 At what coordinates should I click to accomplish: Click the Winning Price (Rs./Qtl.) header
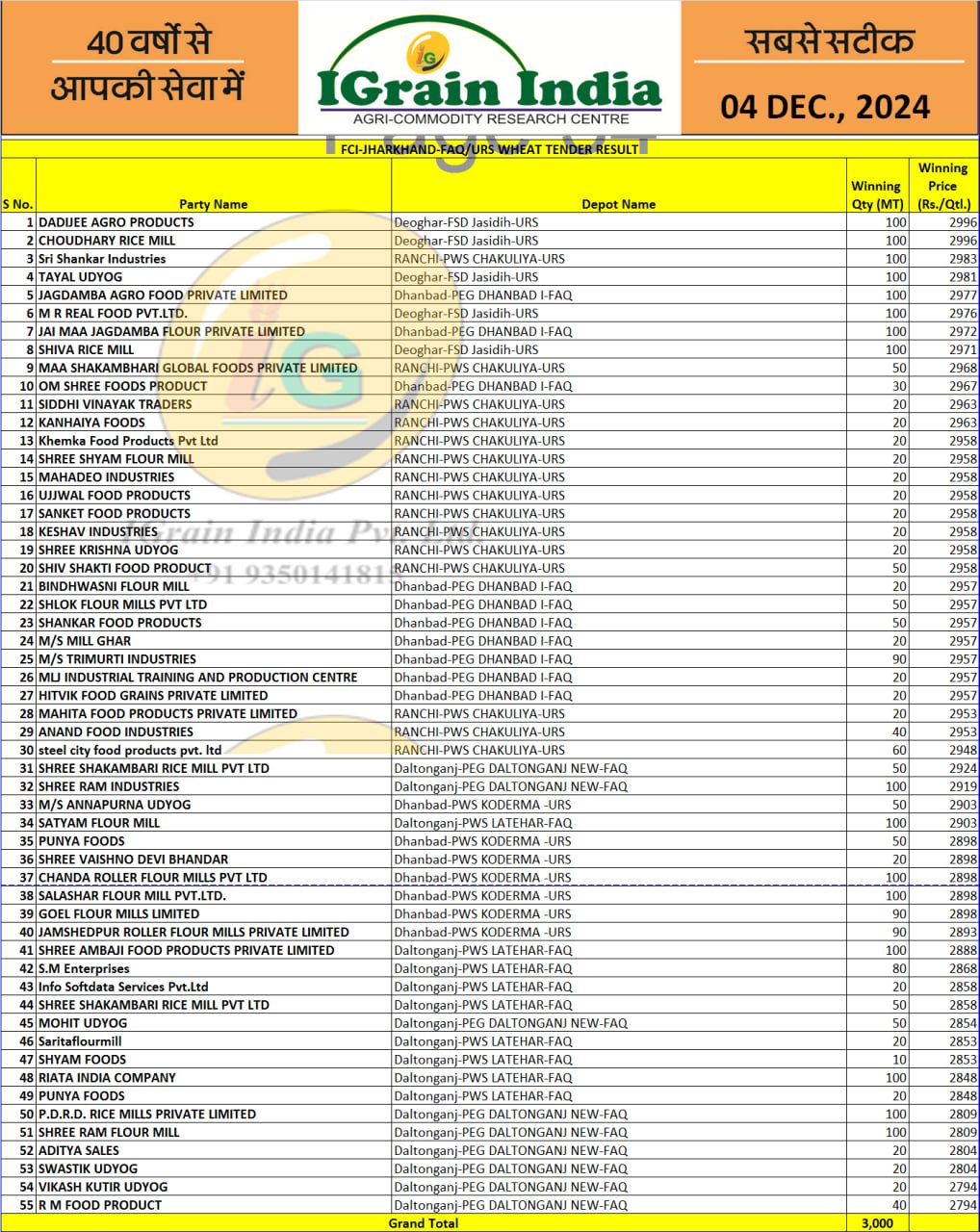coord(942,186)
